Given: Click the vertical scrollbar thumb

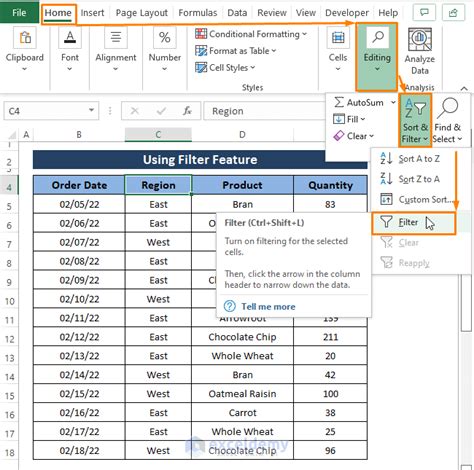Looking at the screenshot, I should point(466,303).
